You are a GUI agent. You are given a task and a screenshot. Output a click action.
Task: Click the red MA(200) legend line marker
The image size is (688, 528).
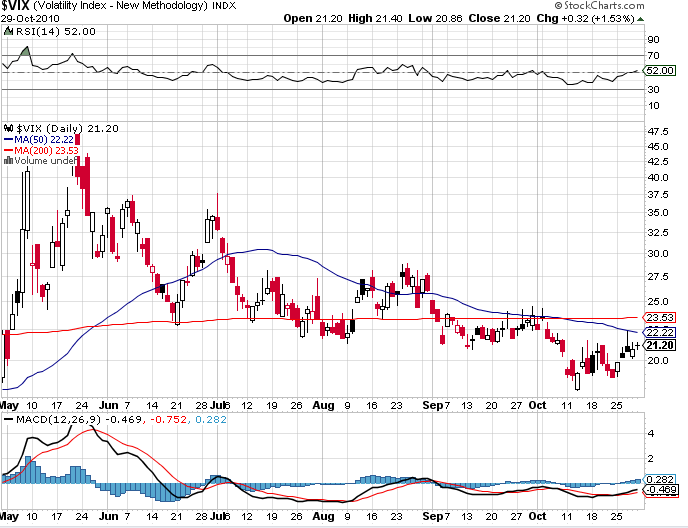pos(10,150)
